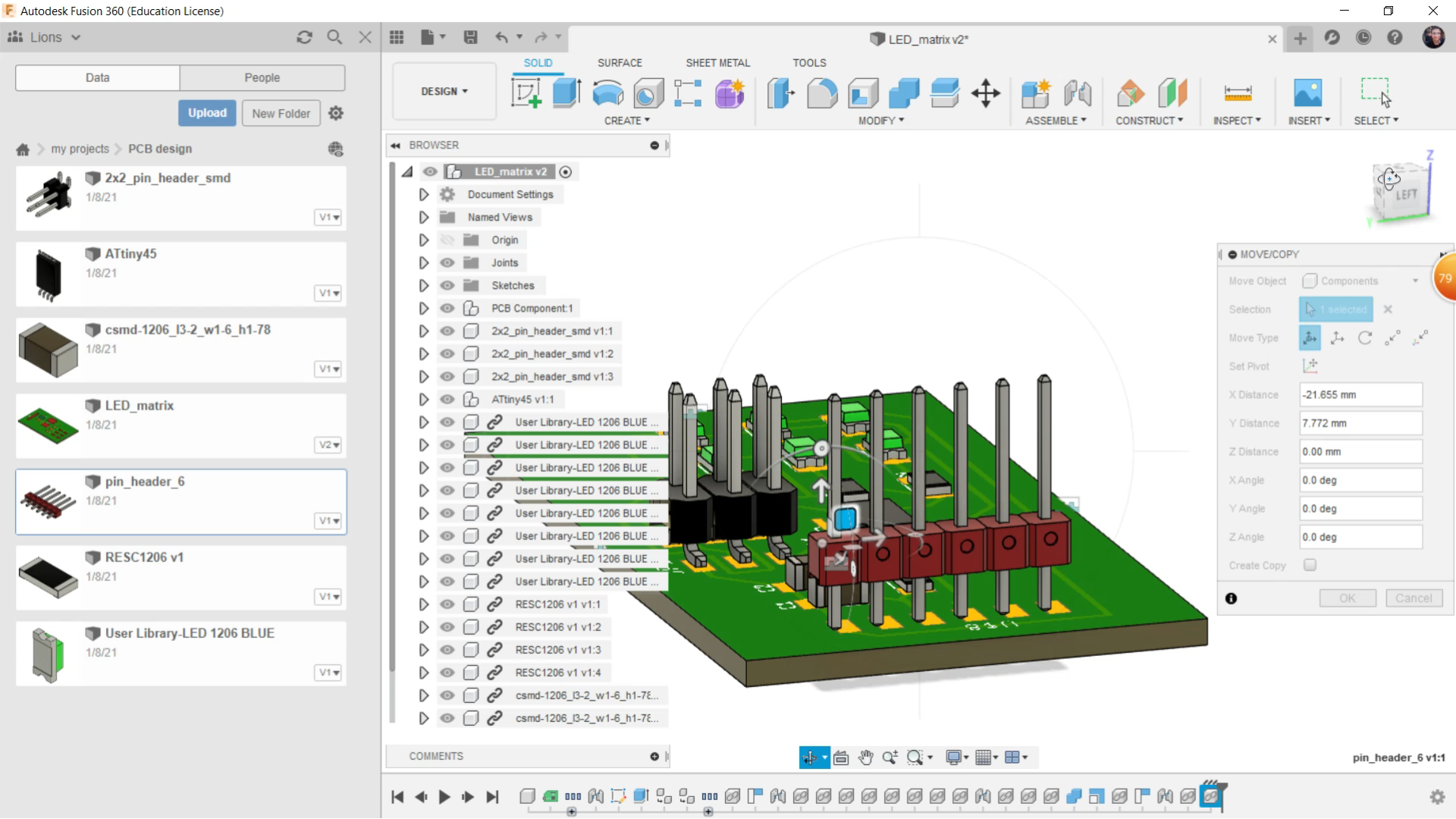Select the Move/Copy tool in Modify section
The image size is (1456, 819).
pyautogui.click(x=985, y=93)
